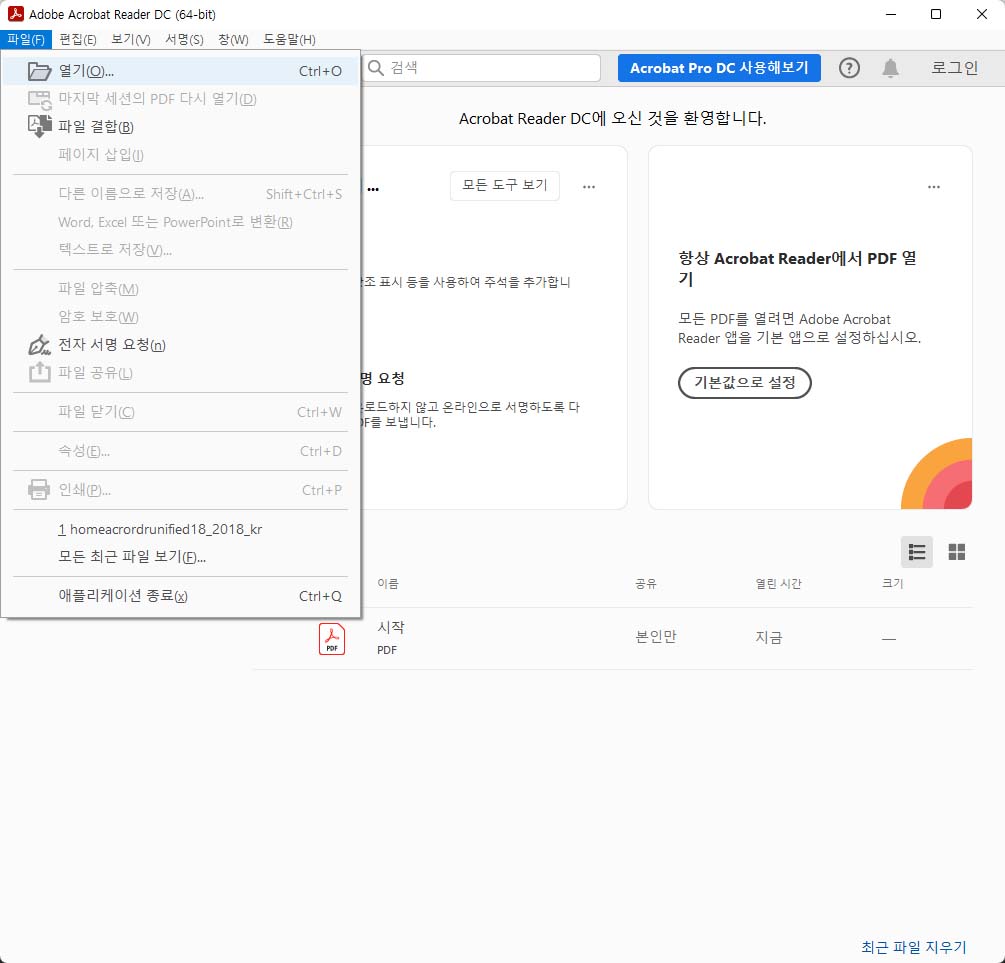Sort by the 크기 column header
This screenshot has height=963, width=1005.
pos(892,583)
